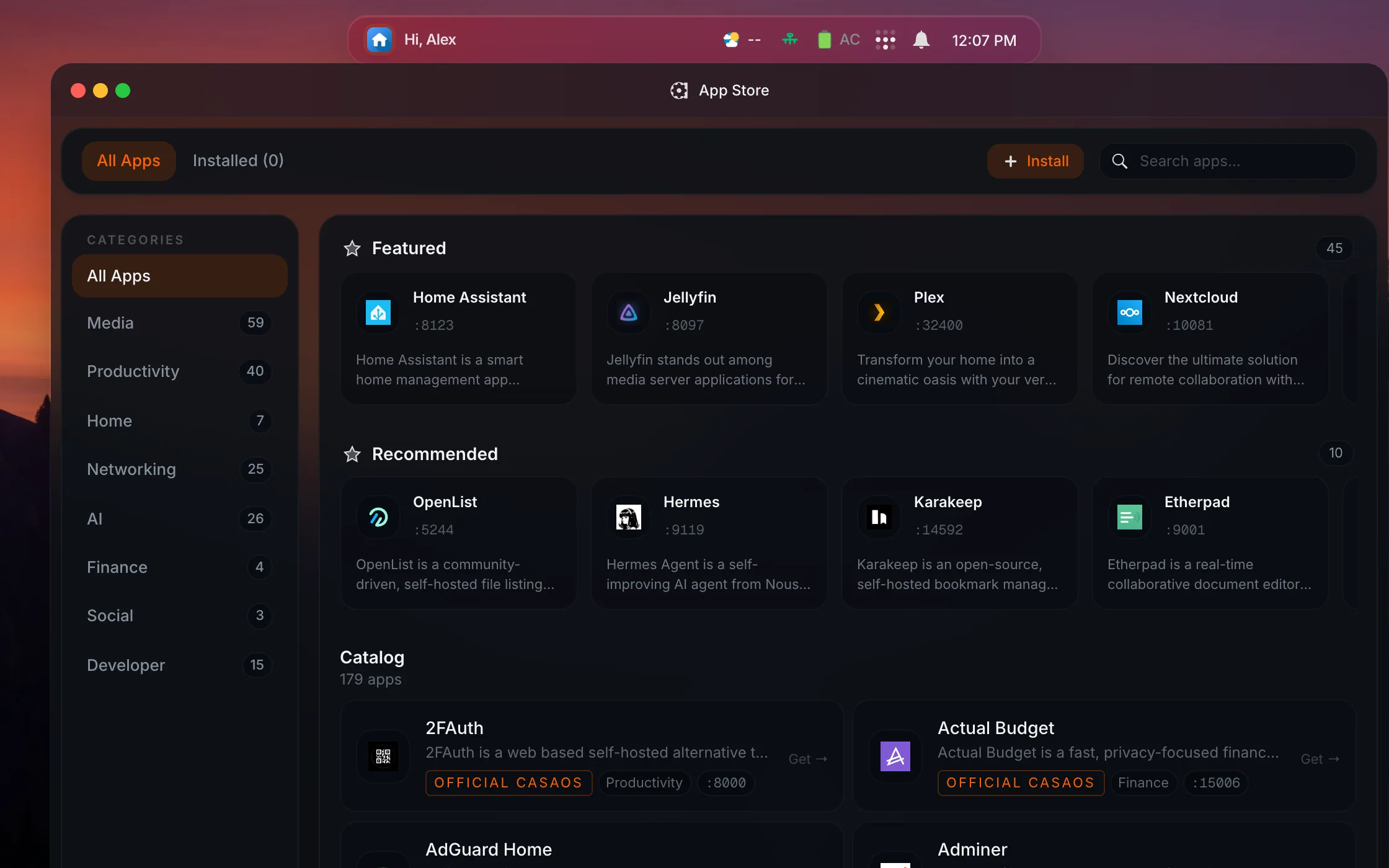
Task: Click the OFFICIAL CASAOS tag on 2FAuth
Action: tap(508, 783)
